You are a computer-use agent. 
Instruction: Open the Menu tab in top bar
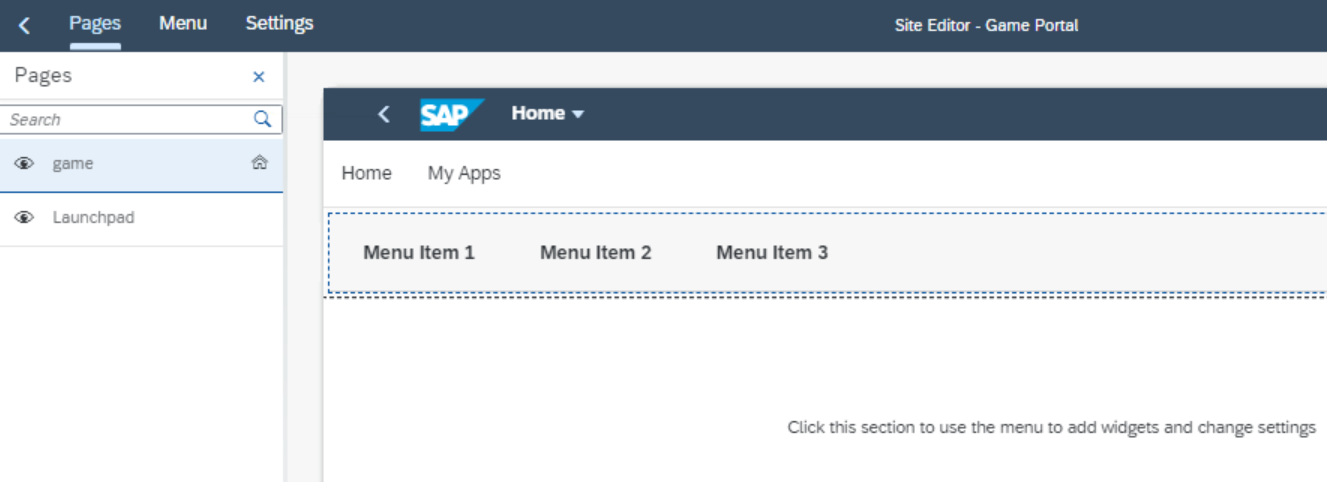click(183, 23)
